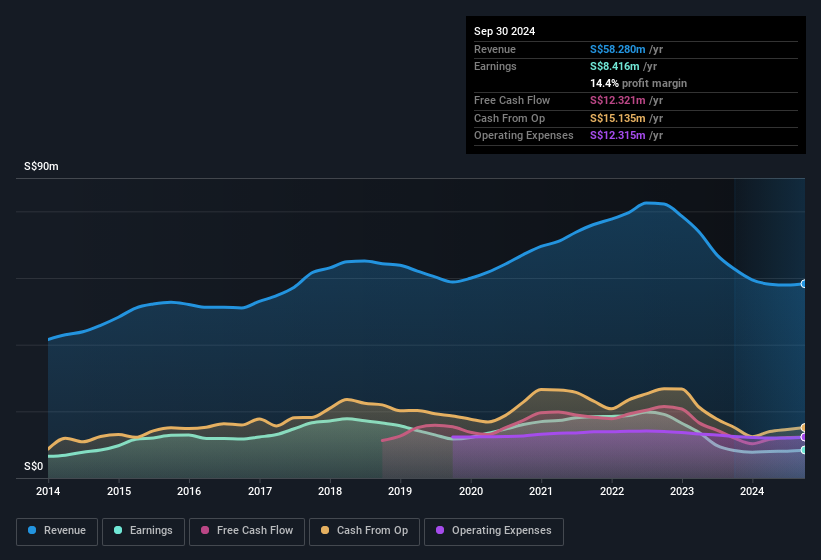Click the 2024 x-axis label
Viewport: 821px width, 560px height.
(752, 491)
